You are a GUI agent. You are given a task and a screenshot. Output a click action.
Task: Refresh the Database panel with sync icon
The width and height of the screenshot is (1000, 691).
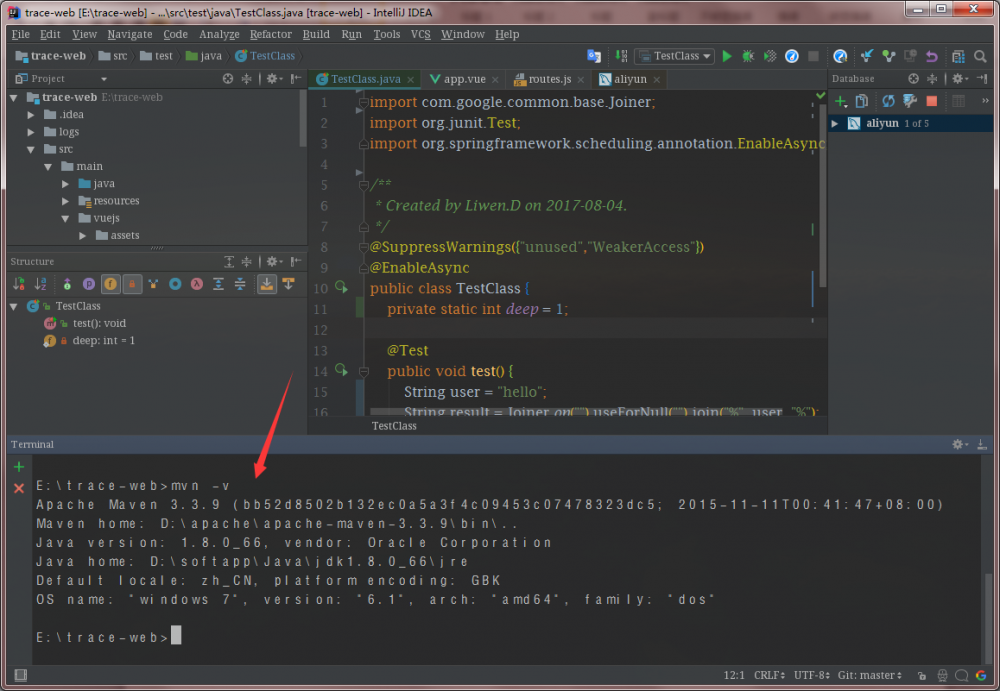tap(887, 101)
